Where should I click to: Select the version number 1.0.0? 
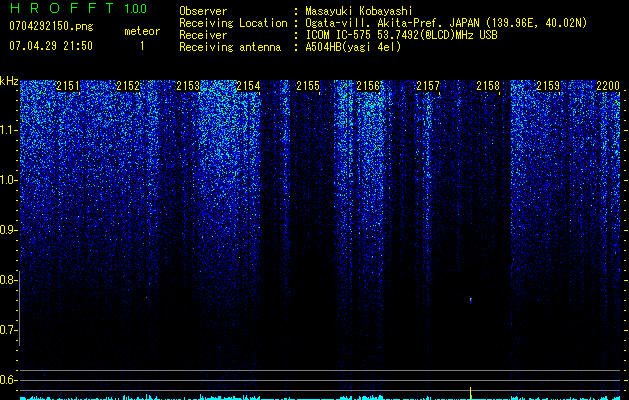[135, 9]
